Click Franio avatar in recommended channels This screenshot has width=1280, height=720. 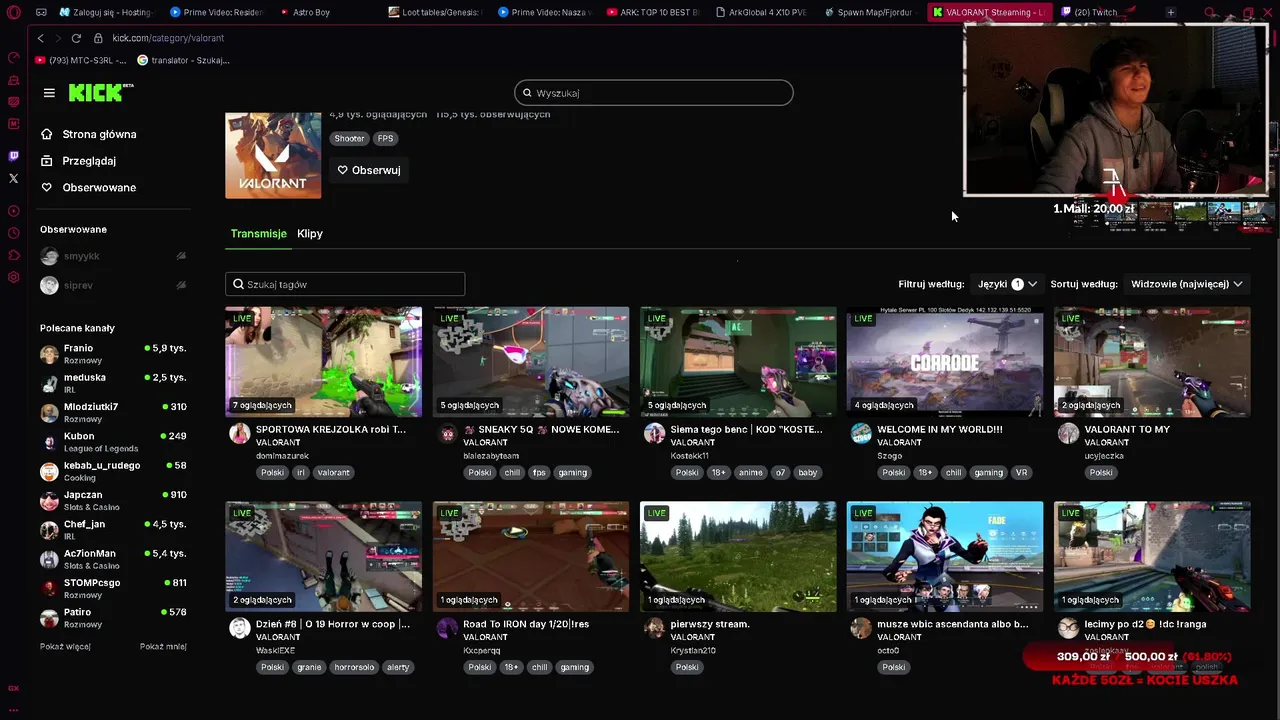coord(49,354)
